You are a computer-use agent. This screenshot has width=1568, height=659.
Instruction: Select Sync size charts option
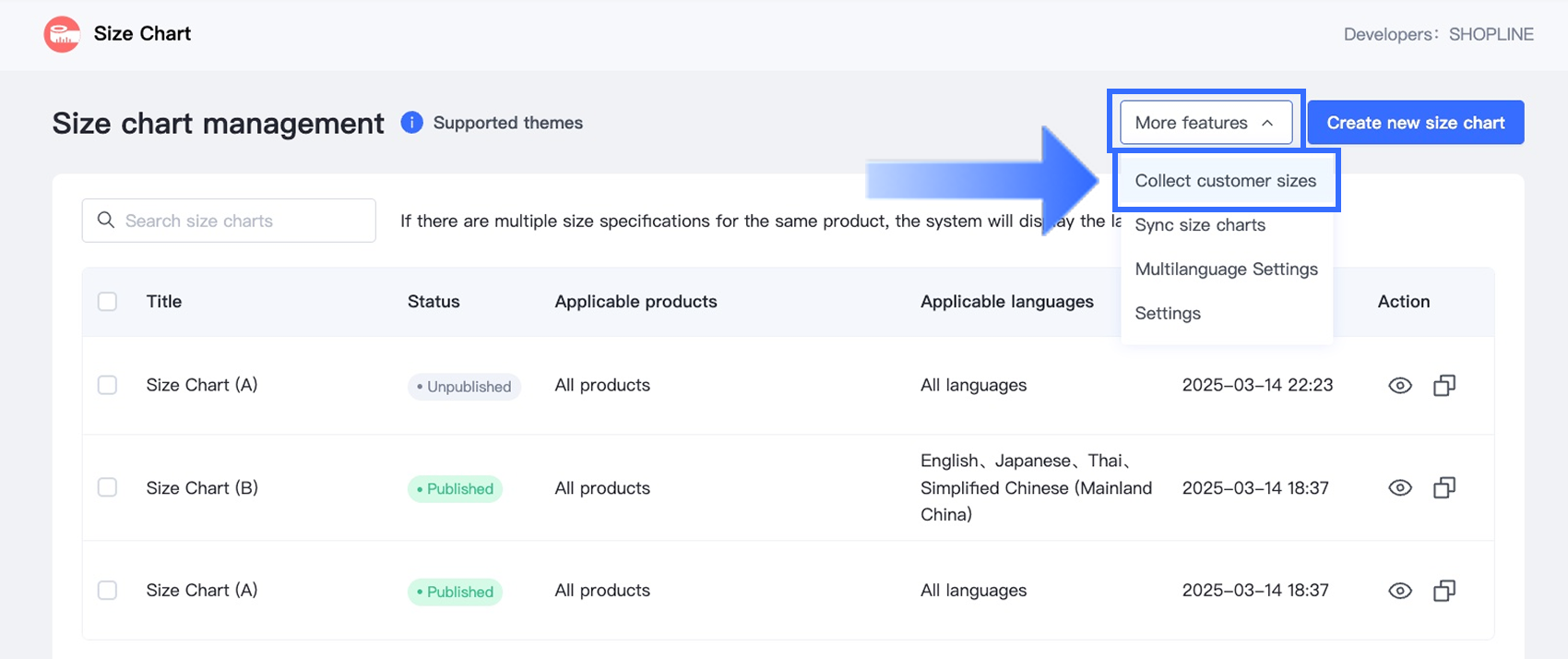click(1200, 225)
